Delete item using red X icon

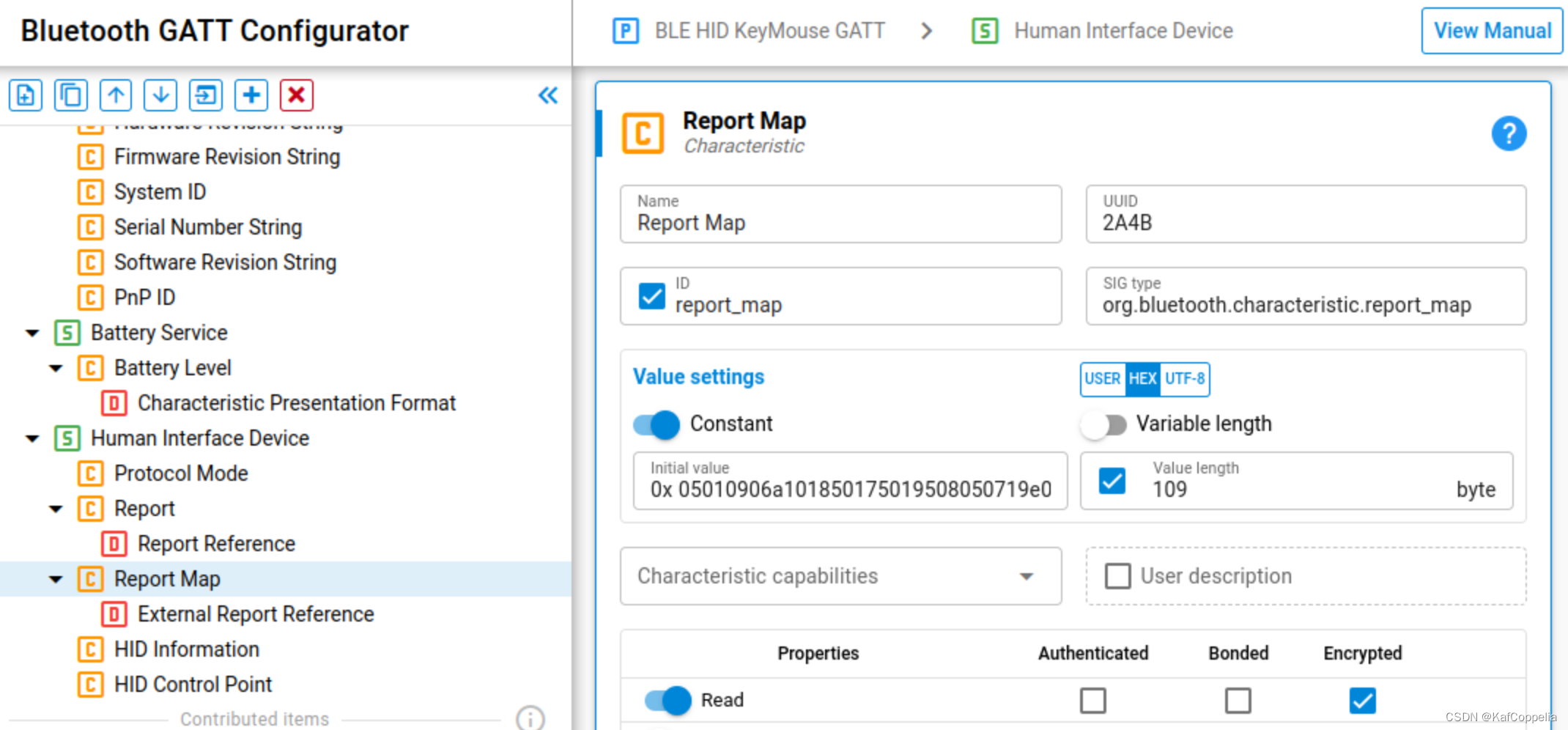(x=296, y=95)
